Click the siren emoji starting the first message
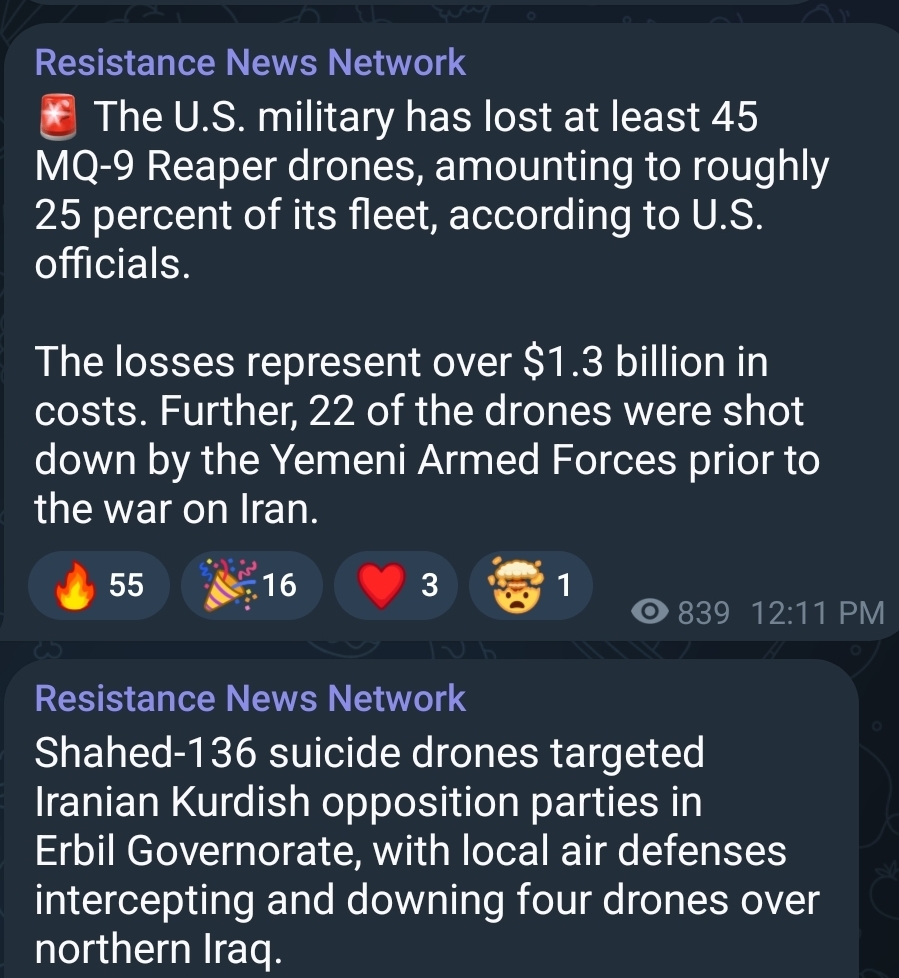 pos(58,117)
